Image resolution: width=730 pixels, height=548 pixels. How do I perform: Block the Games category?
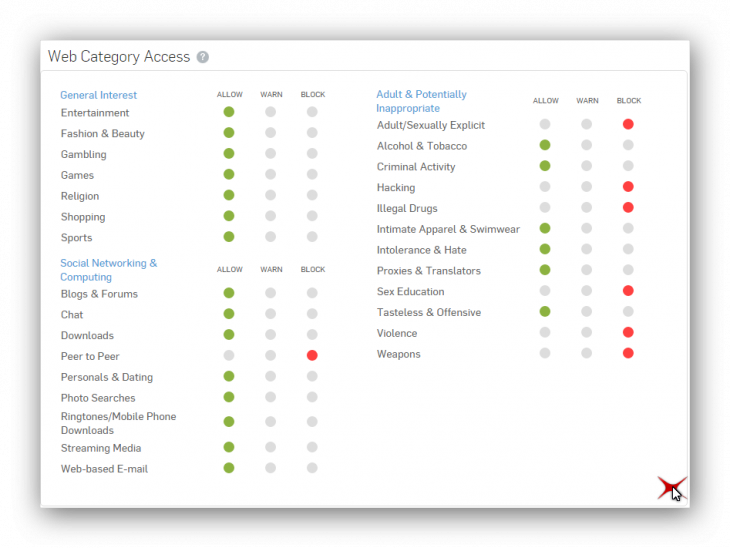tap(312, 174)
